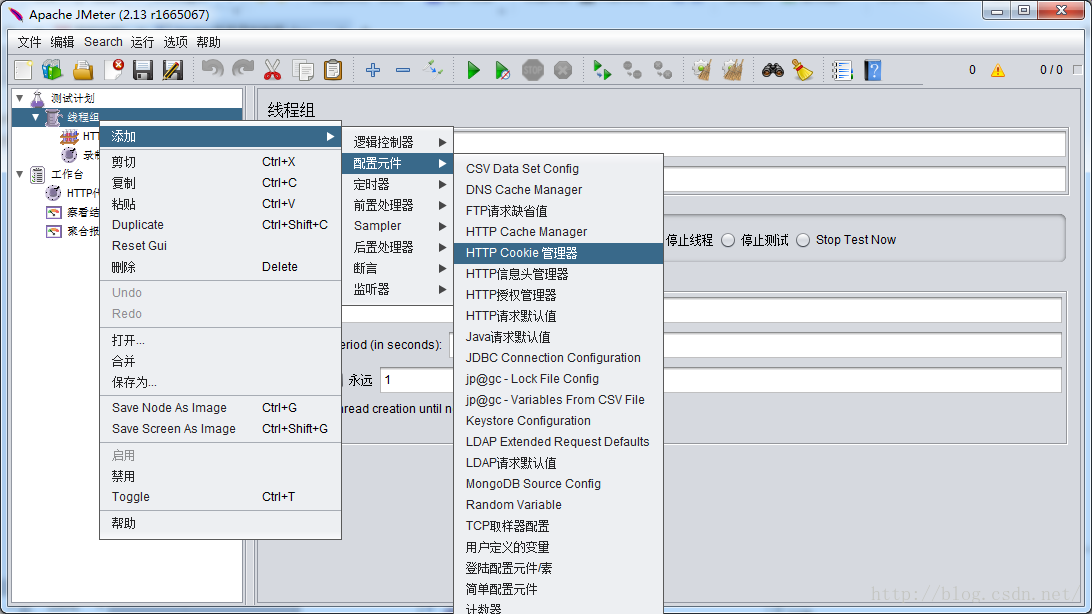
Task: Click the Open file folder icon
Action: click(x=83, y=70)
